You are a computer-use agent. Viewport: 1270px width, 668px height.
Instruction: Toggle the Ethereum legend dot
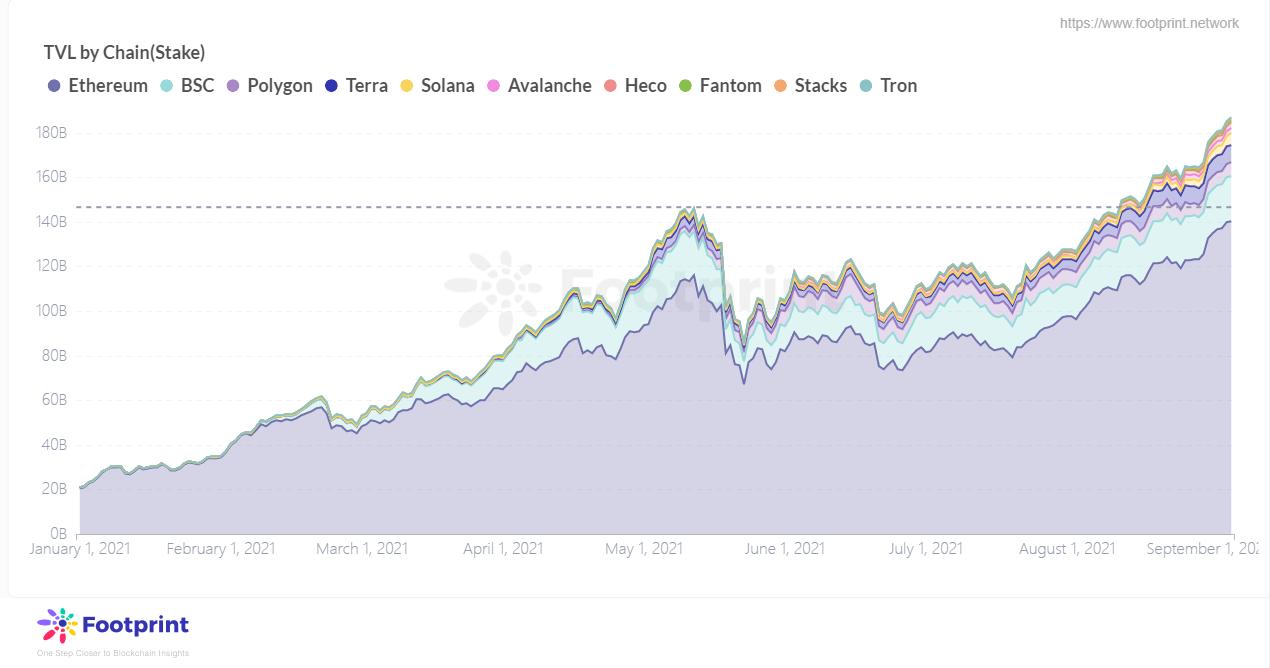pyautogui.click(x=54, y=86)
